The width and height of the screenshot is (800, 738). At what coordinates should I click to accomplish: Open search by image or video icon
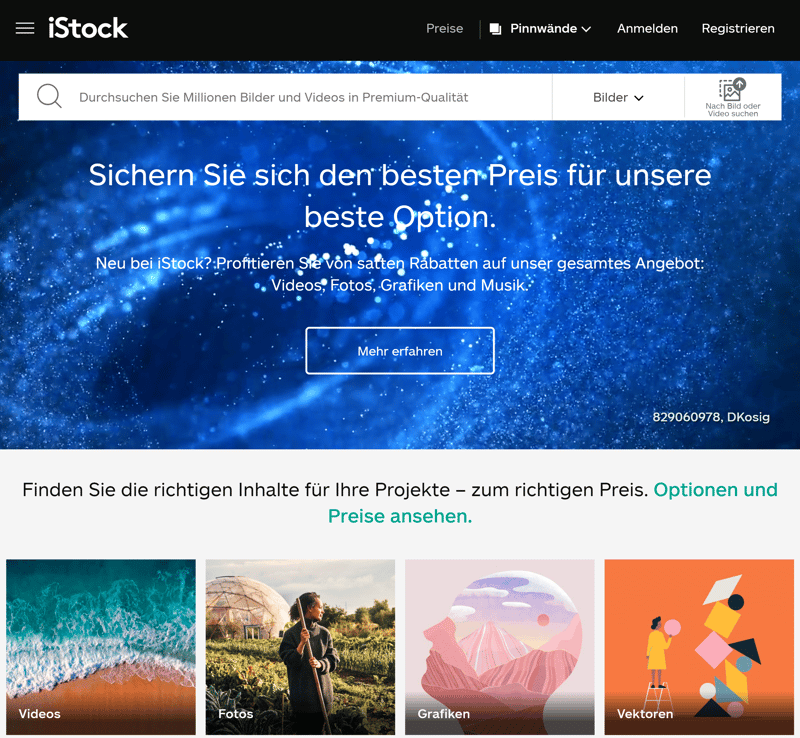tap(733, 89)
